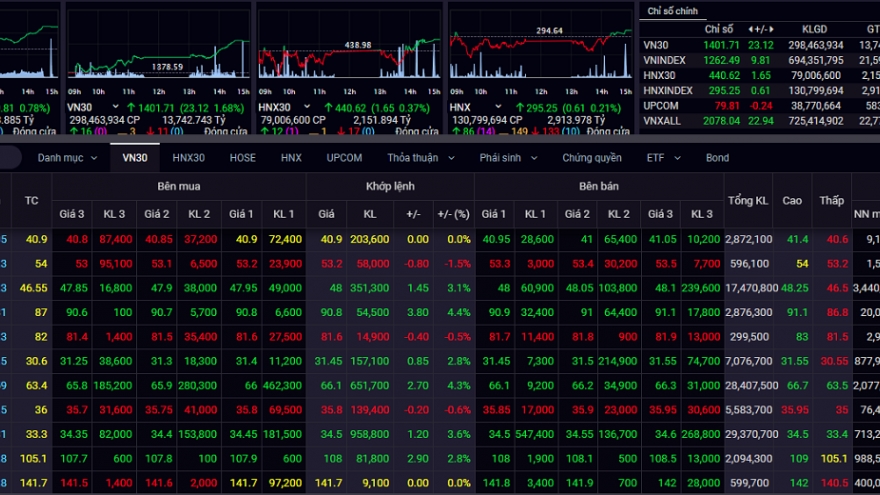Click bid price 90.8 in Giá 1 column
880x495 pixels.
coord(246,313)
